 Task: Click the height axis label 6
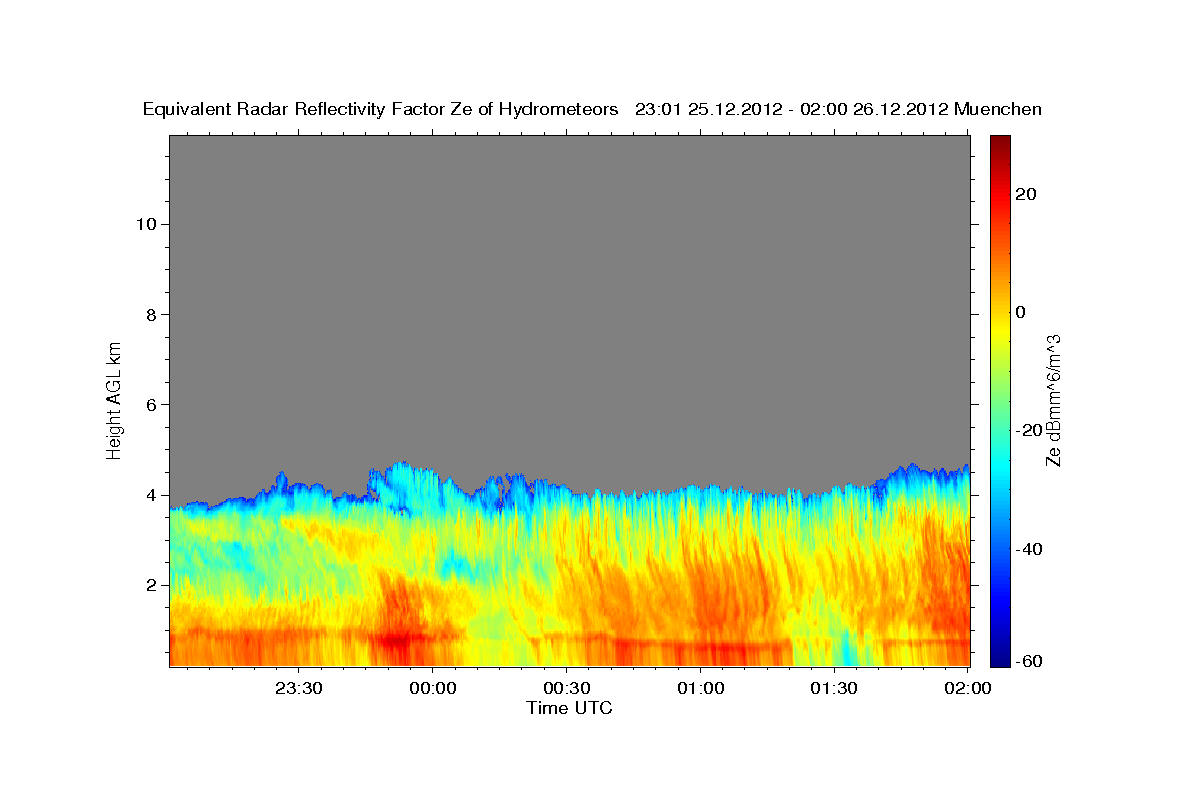tap(150, 405)
